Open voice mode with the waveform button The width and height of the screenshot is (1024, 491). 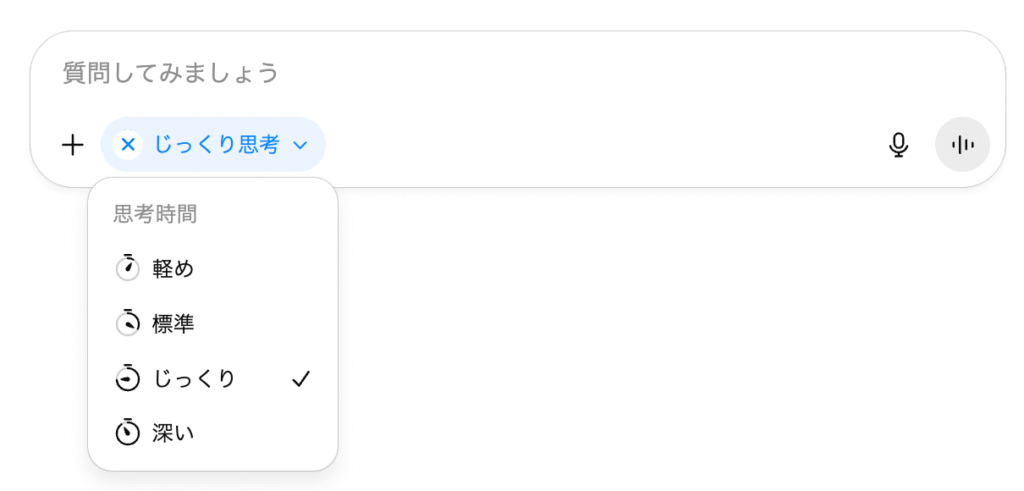click(x=962, y=145)
